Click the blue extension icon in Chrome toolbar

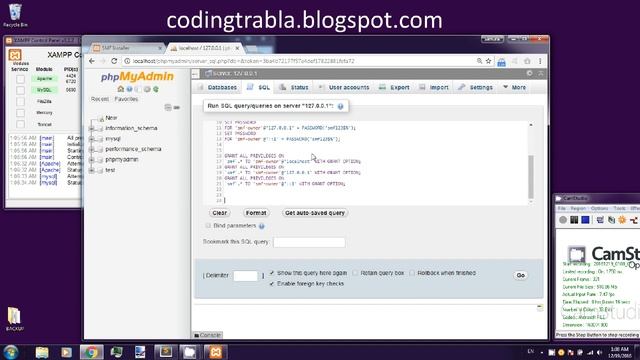pyautogui.click(x=501, y=62)
